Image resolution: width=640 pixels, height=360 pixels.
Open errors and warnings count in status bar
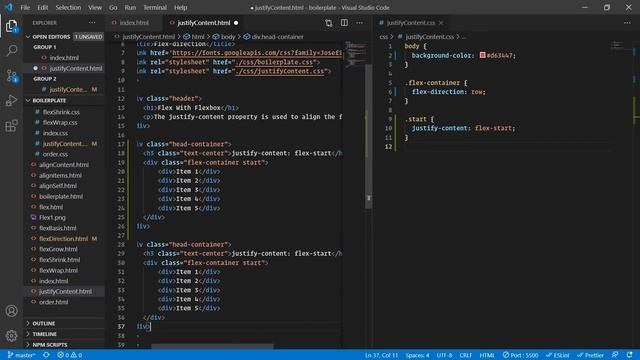(70, 355)
